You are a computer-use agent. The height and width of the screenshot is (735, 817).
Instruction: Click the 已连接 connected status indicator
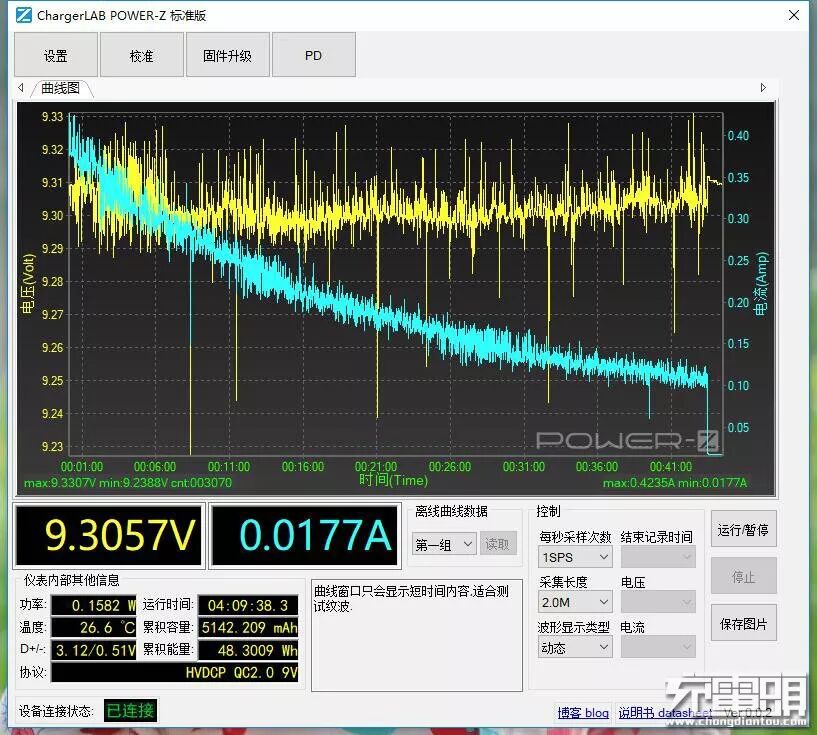pyautogui.click(x=130, y=711)
